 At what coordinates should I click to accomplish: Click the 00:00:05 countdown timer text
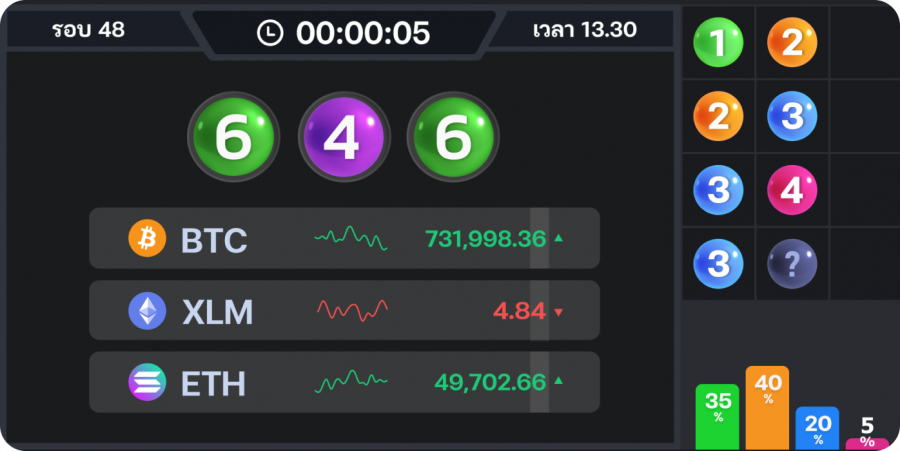coord(362,33)
